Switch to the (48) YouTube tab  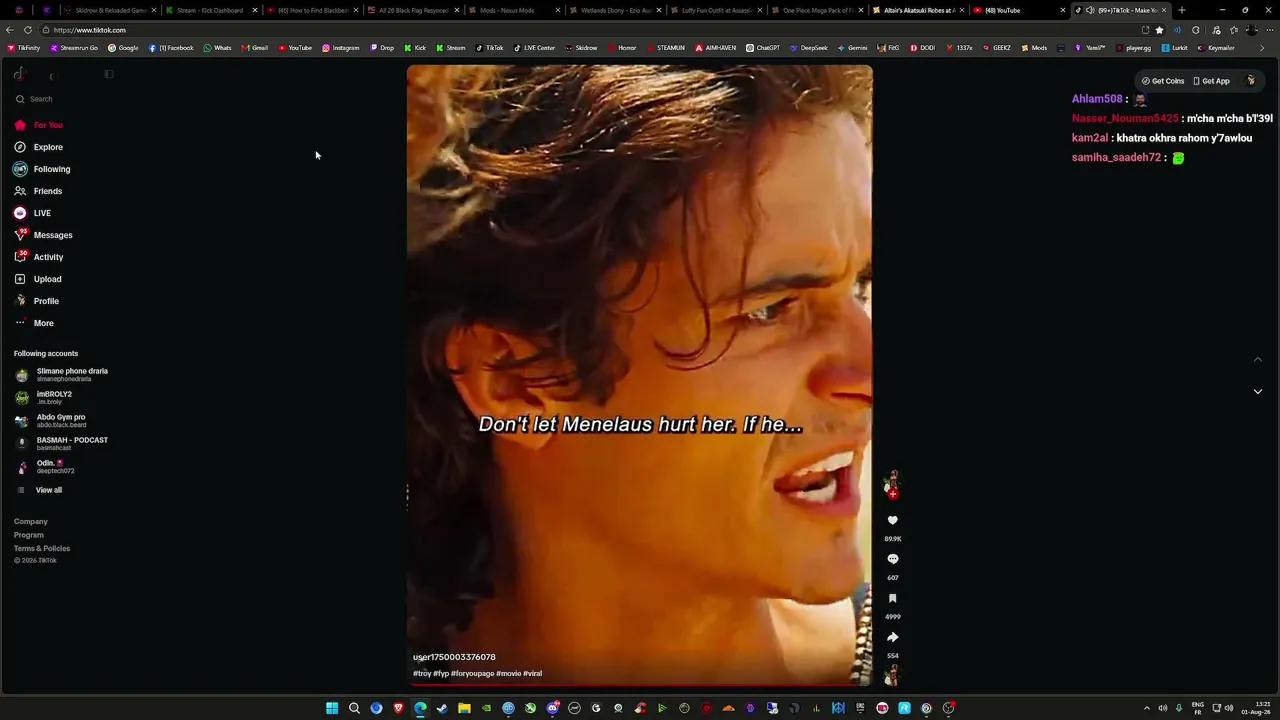[x=1018, y=10]
